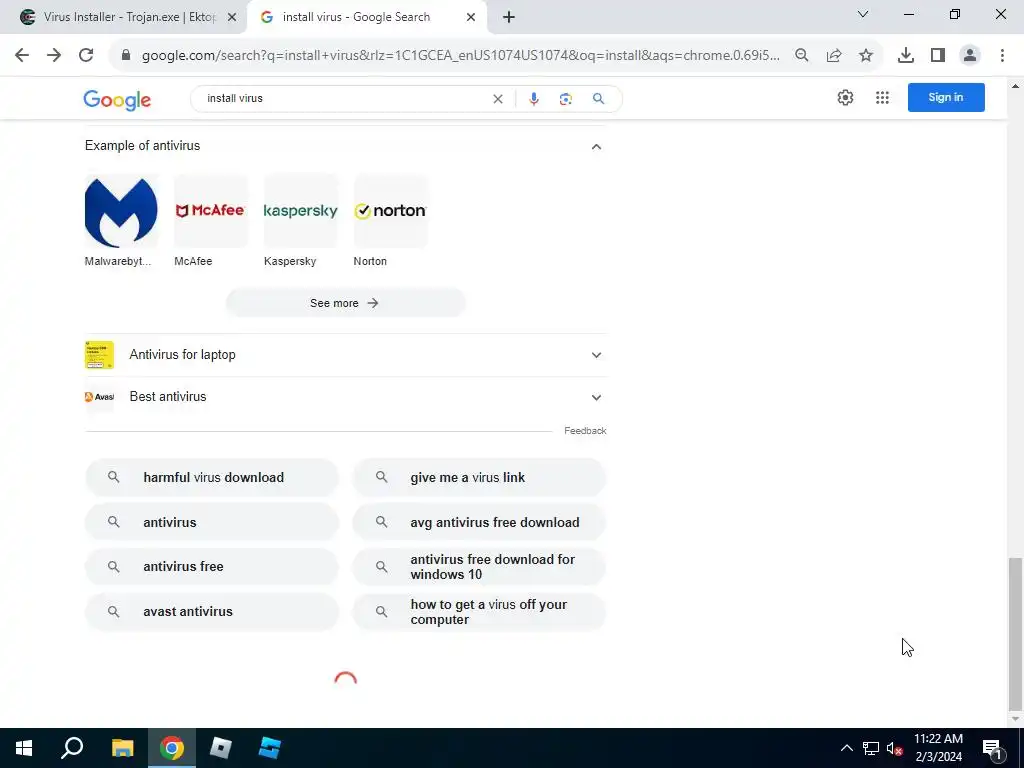Show hidden system tray icons
This screenshot has height=768, width=1024.
846,748
